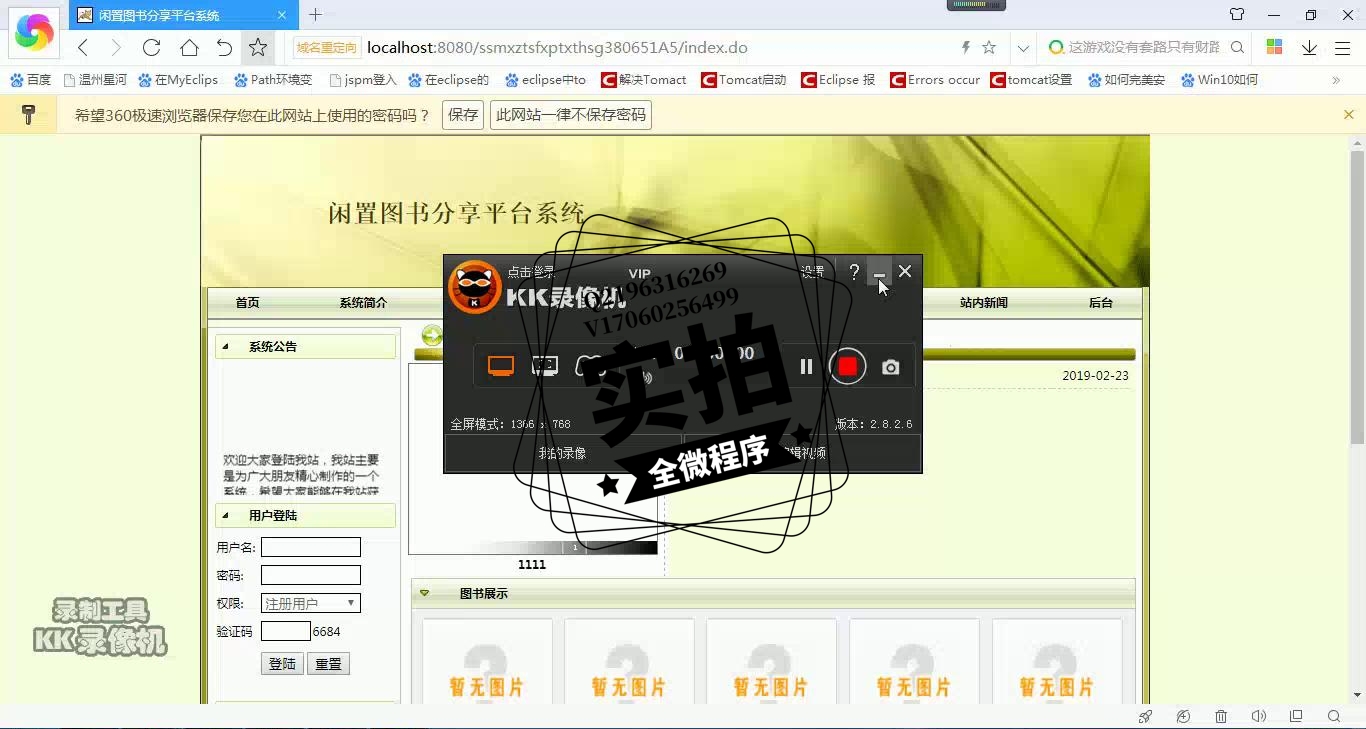The width and height of the screenshot is (1366, 729).
Task: Open the browser downloads
Action: (x=1309, y=47)
